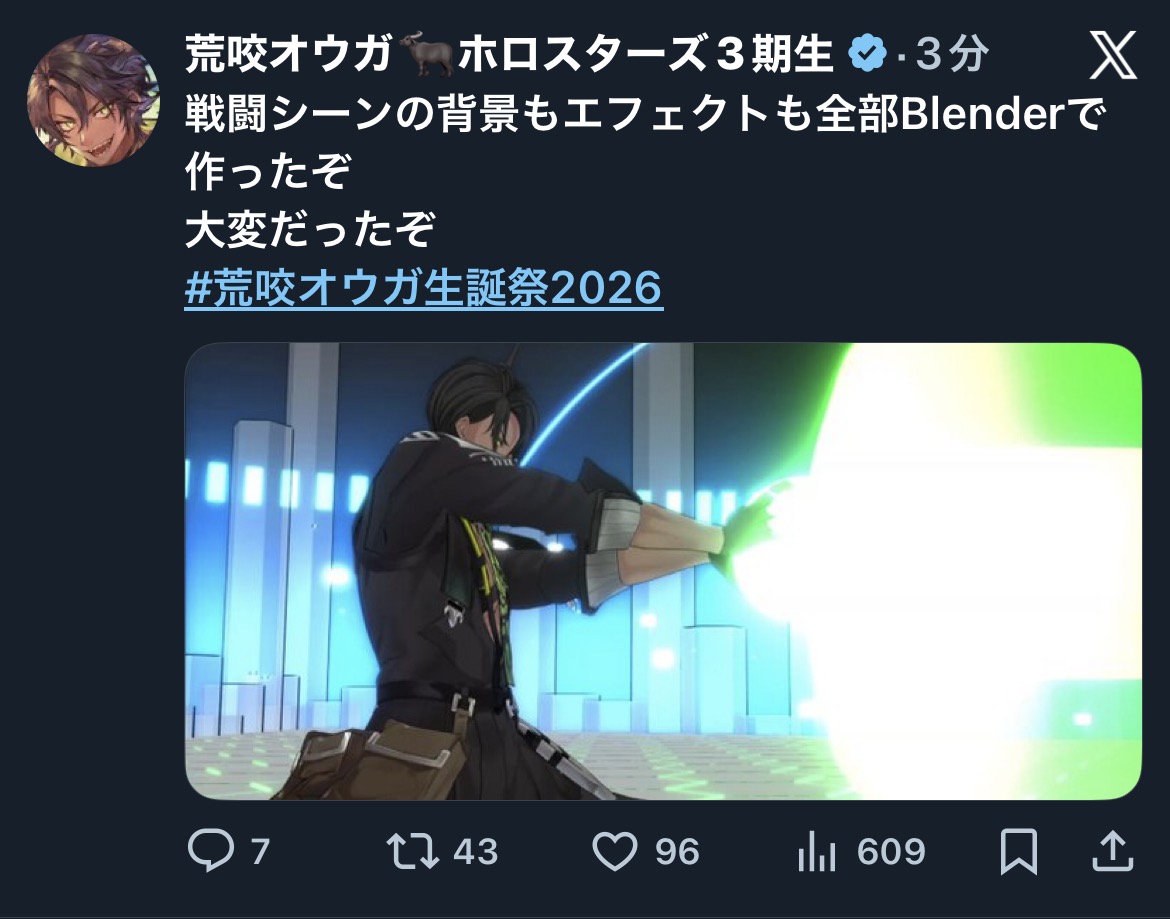1170x919 pixels.
Task: Open the reply speech bubble icon
Action: click(210, 850)
